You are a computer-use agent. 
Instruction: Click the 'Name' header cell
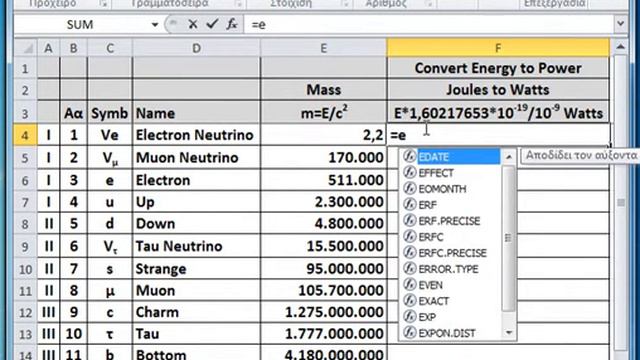(x=196, y=113)
